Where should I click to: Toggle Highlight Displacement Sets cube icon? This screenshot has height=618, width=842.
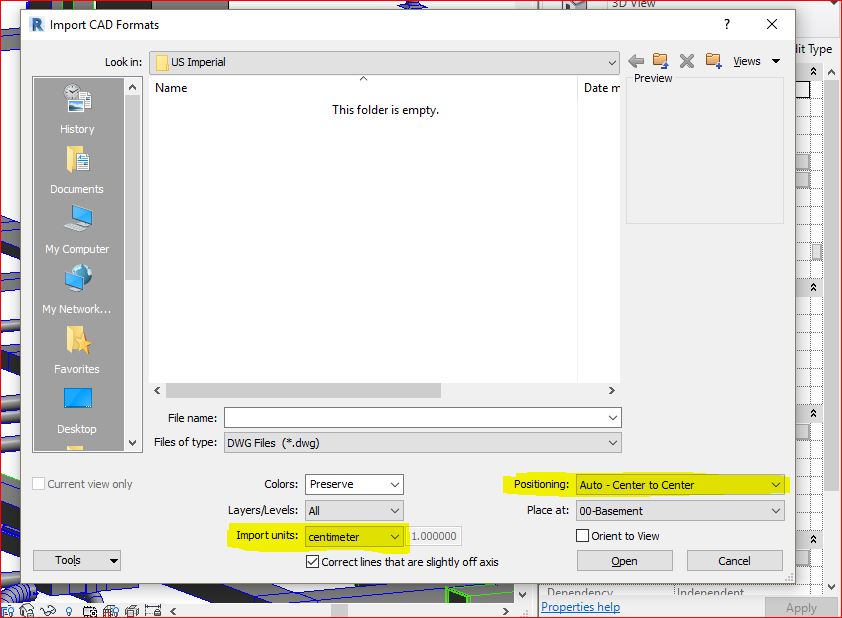coord(132,610)
